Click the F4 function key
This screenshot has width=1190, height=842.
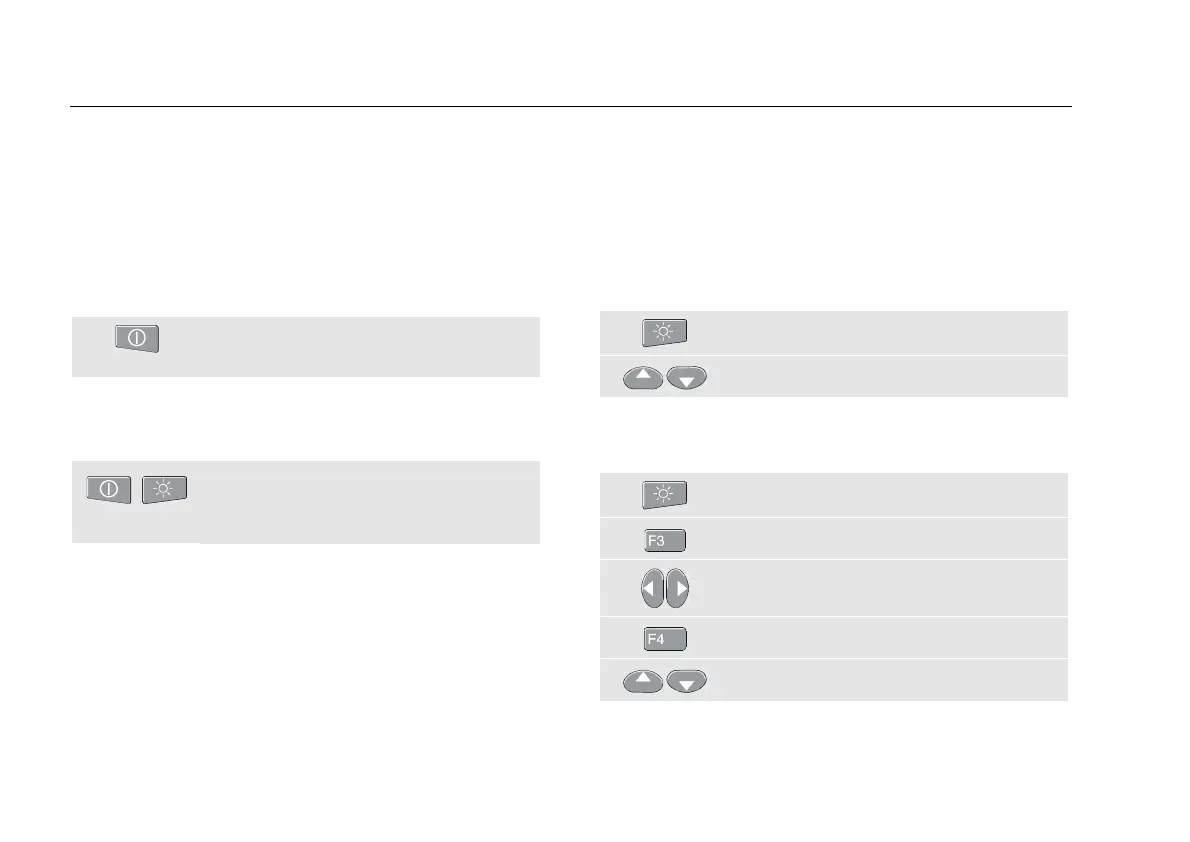tap(665, 639)
